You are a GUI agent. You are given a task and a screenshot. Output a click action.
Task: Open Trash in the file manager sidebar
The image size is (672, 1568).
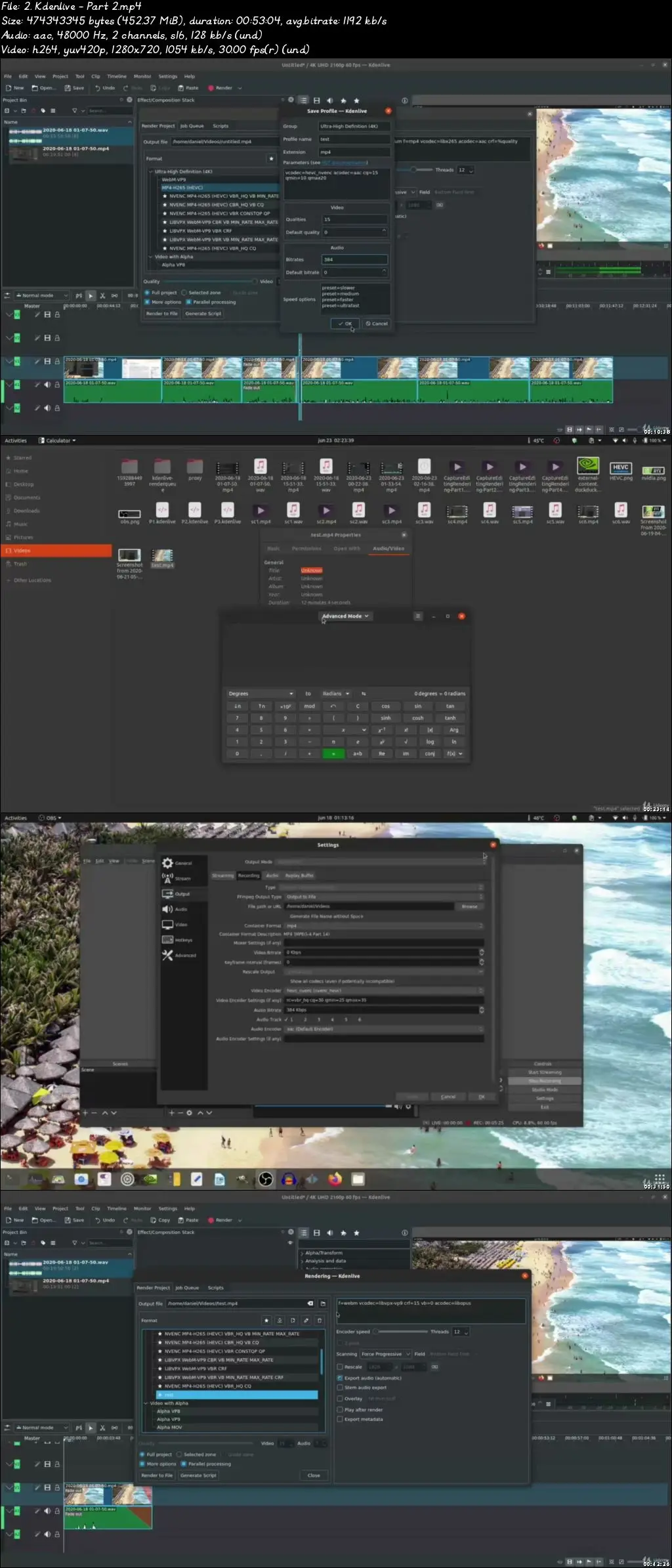(x=21, y=564)
